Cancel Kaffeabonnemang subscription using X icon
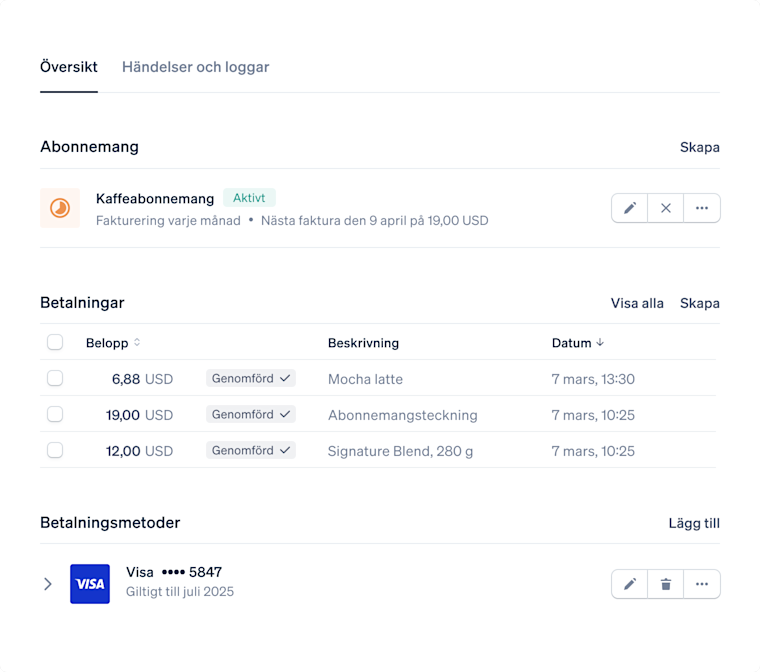 665,208
